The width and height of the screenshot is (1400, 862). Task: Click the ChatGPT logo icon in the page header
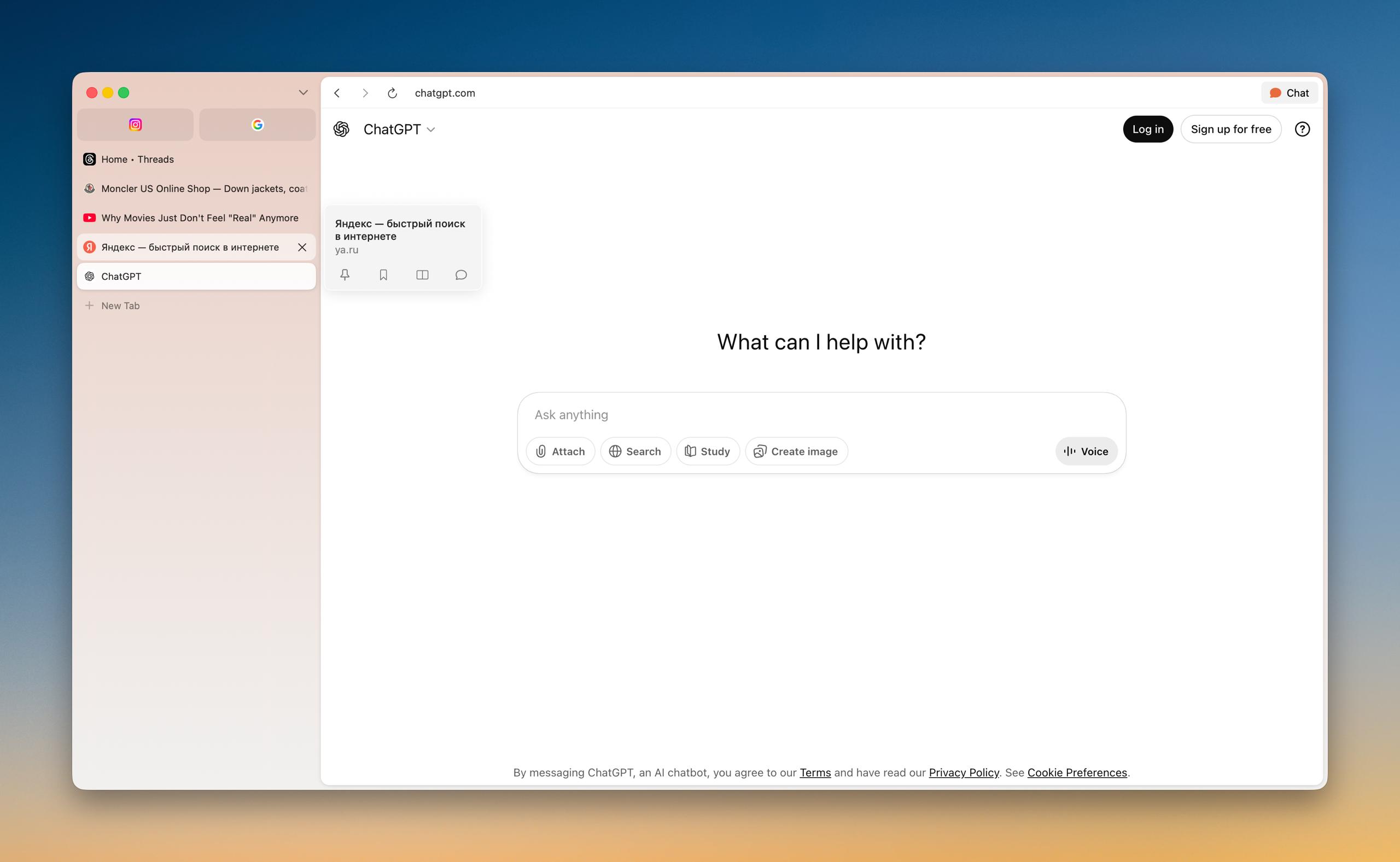pos(341,130)
